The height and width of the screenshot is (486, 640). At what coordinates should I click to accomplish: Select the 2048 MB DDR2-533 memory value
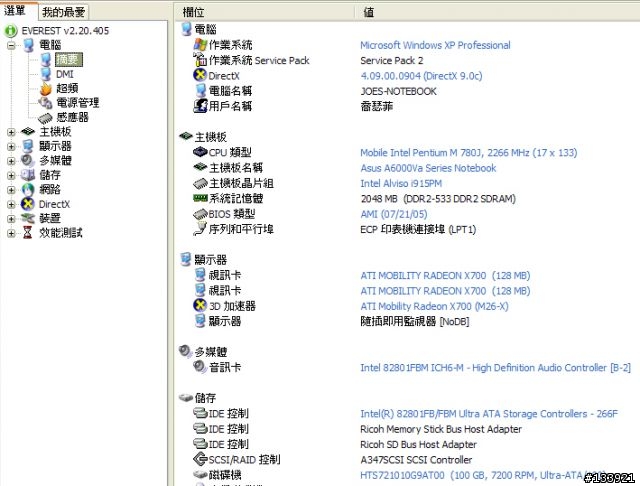pos(438,199)
